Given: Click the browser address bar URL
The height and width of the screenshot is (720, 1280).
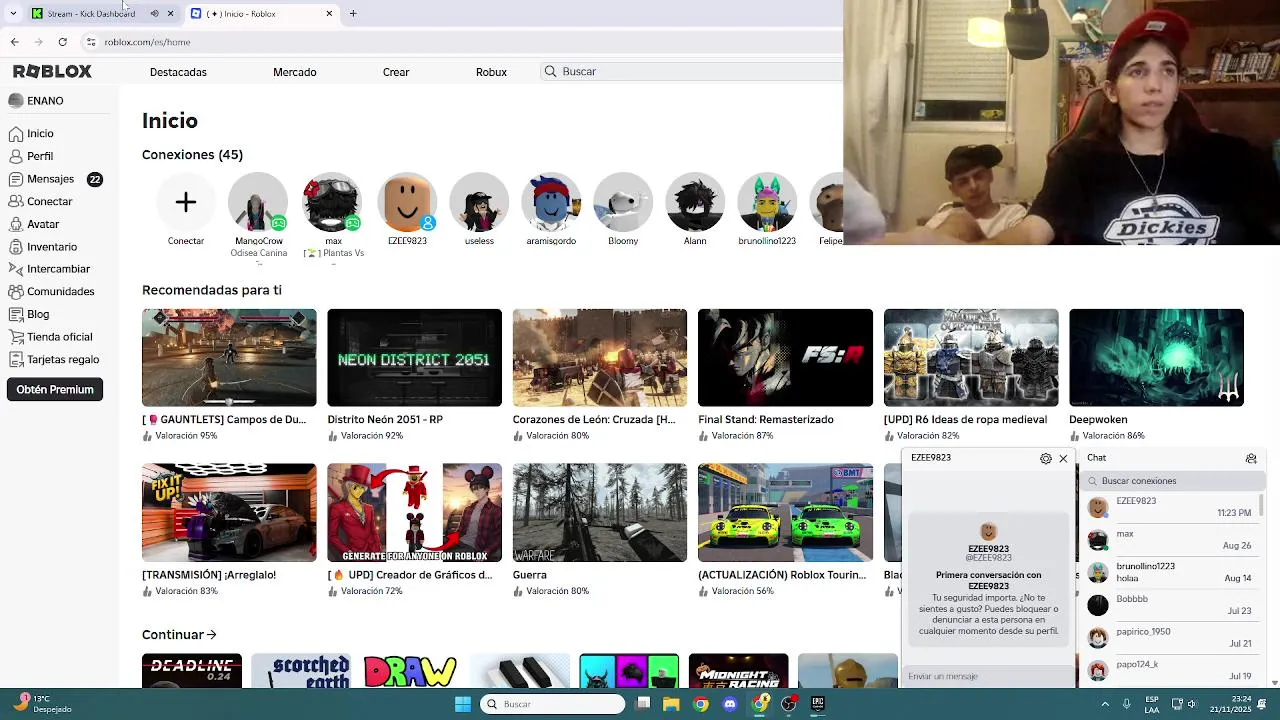Looking at the screenshot, I should pos(147,42).
